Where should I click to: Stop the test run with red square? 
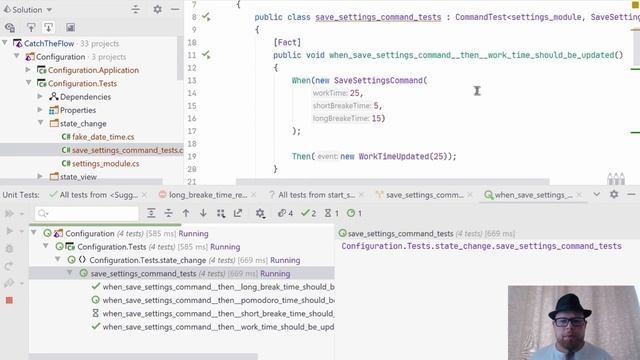point(9,300)
